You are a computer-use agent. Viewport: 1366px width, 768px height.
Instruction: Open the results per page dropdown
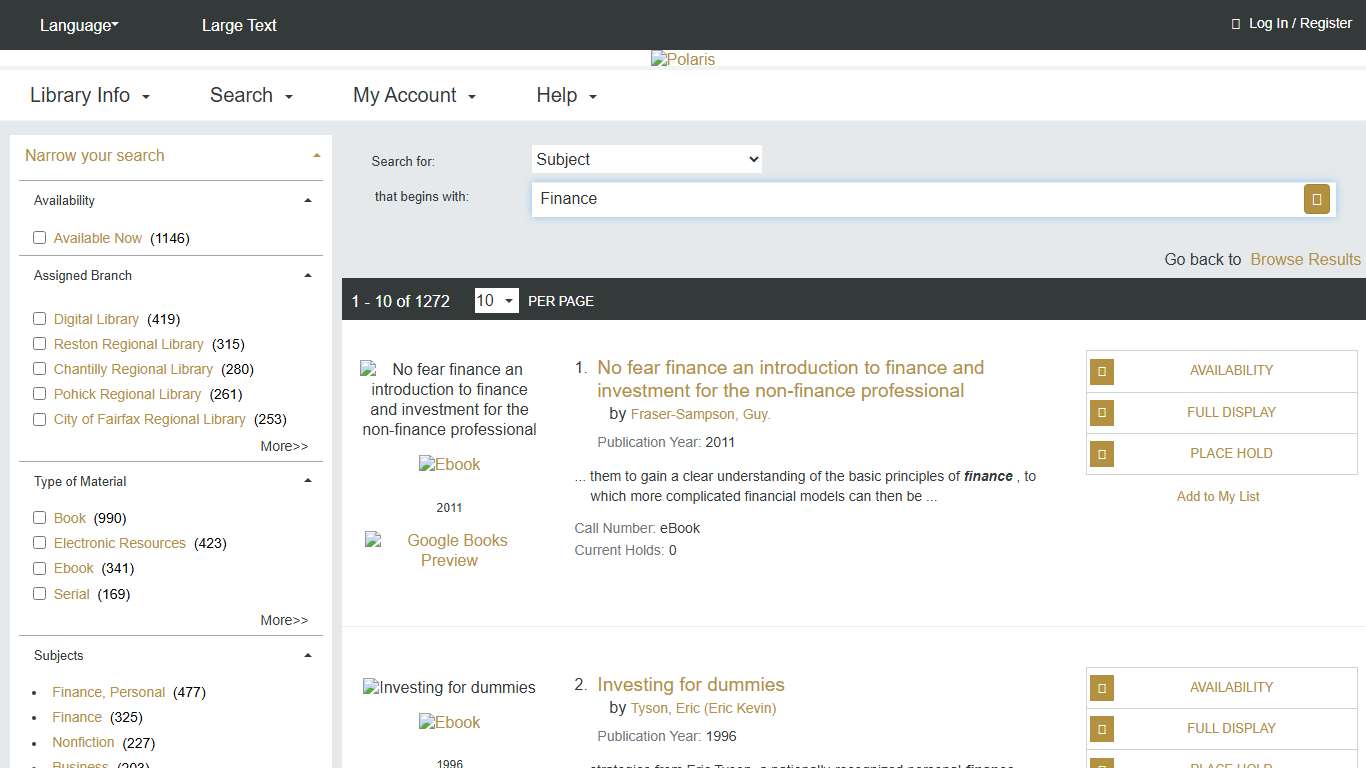tap(496, 301)
